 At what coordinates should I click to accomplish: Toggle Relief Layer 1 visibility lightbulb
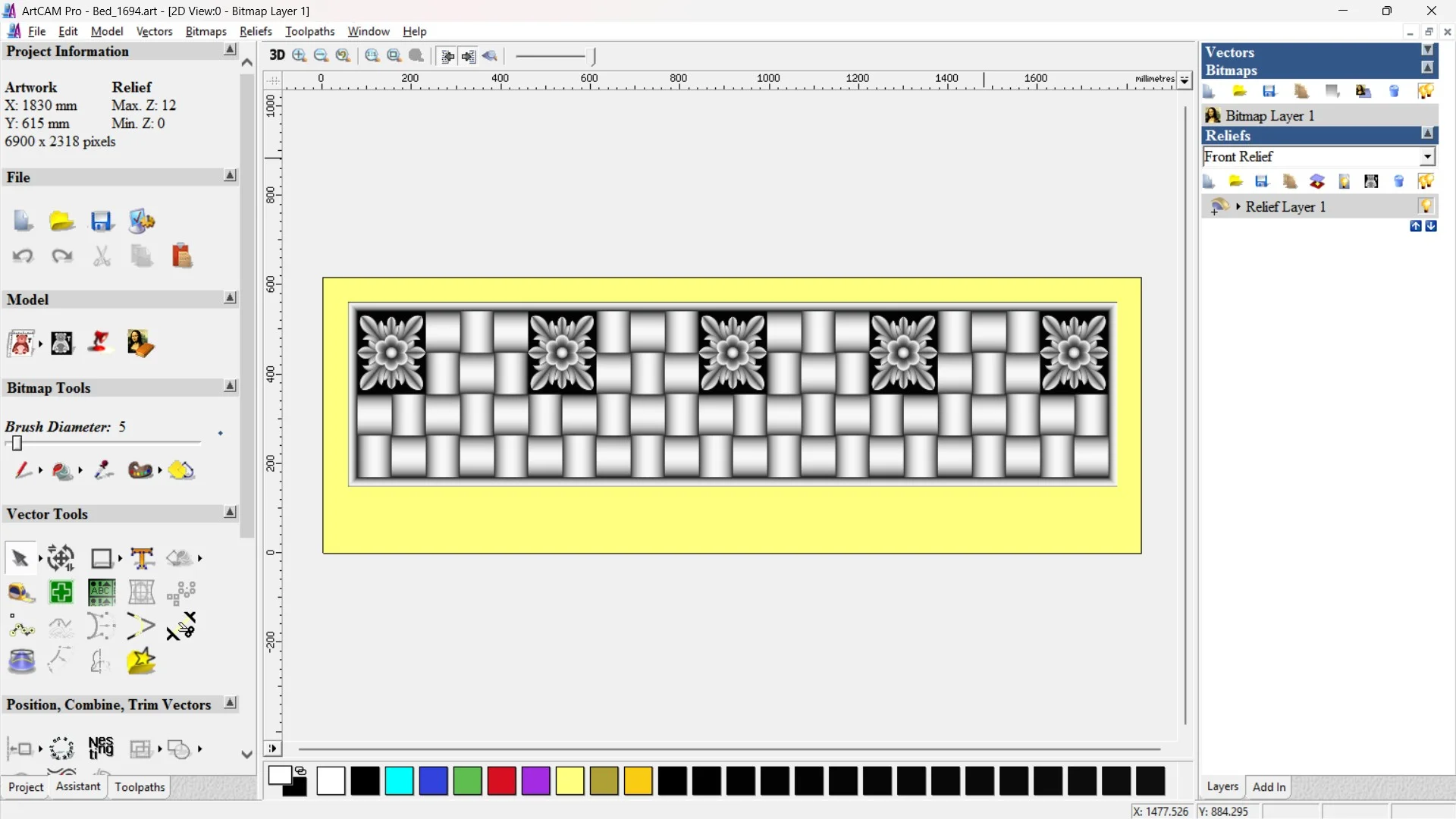pyautogui.click(x=1426, y=206)
